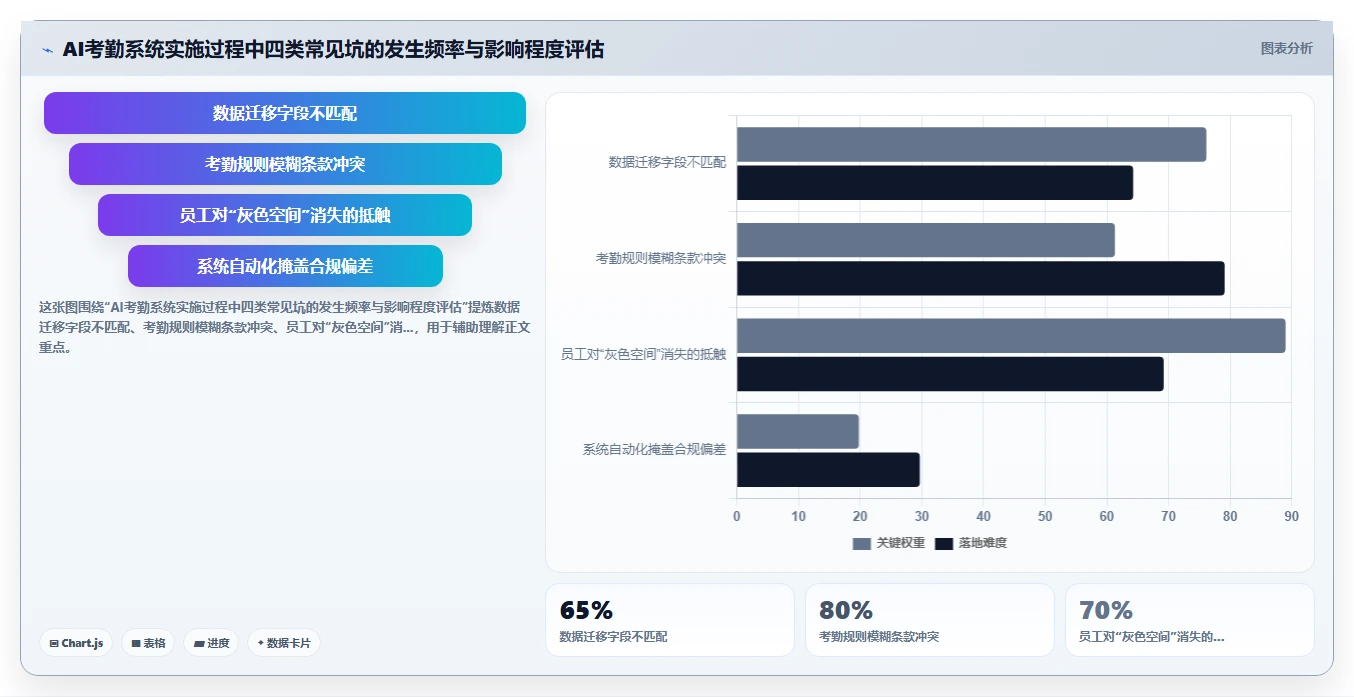Click the dark 落地难度 bar for 数据迁移字段不匹配

click(935, 183)
